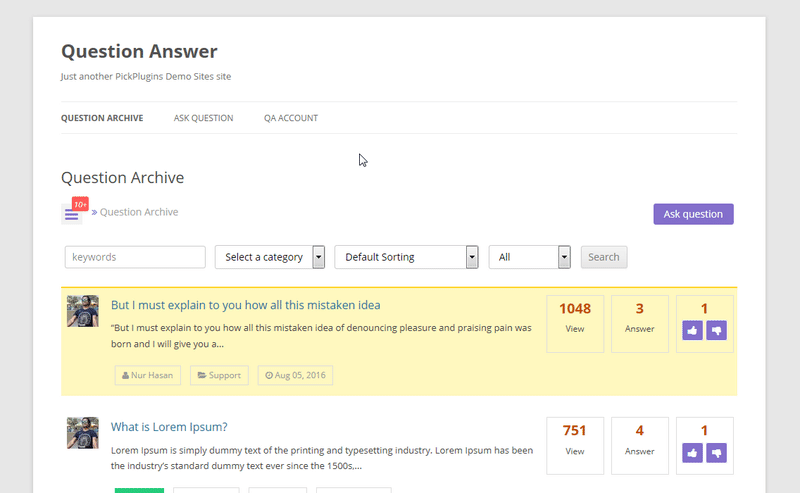Screen dimensions: 800x493
Task: Upvote the What is Lorem Ipsum question
Action: point(692,453)
